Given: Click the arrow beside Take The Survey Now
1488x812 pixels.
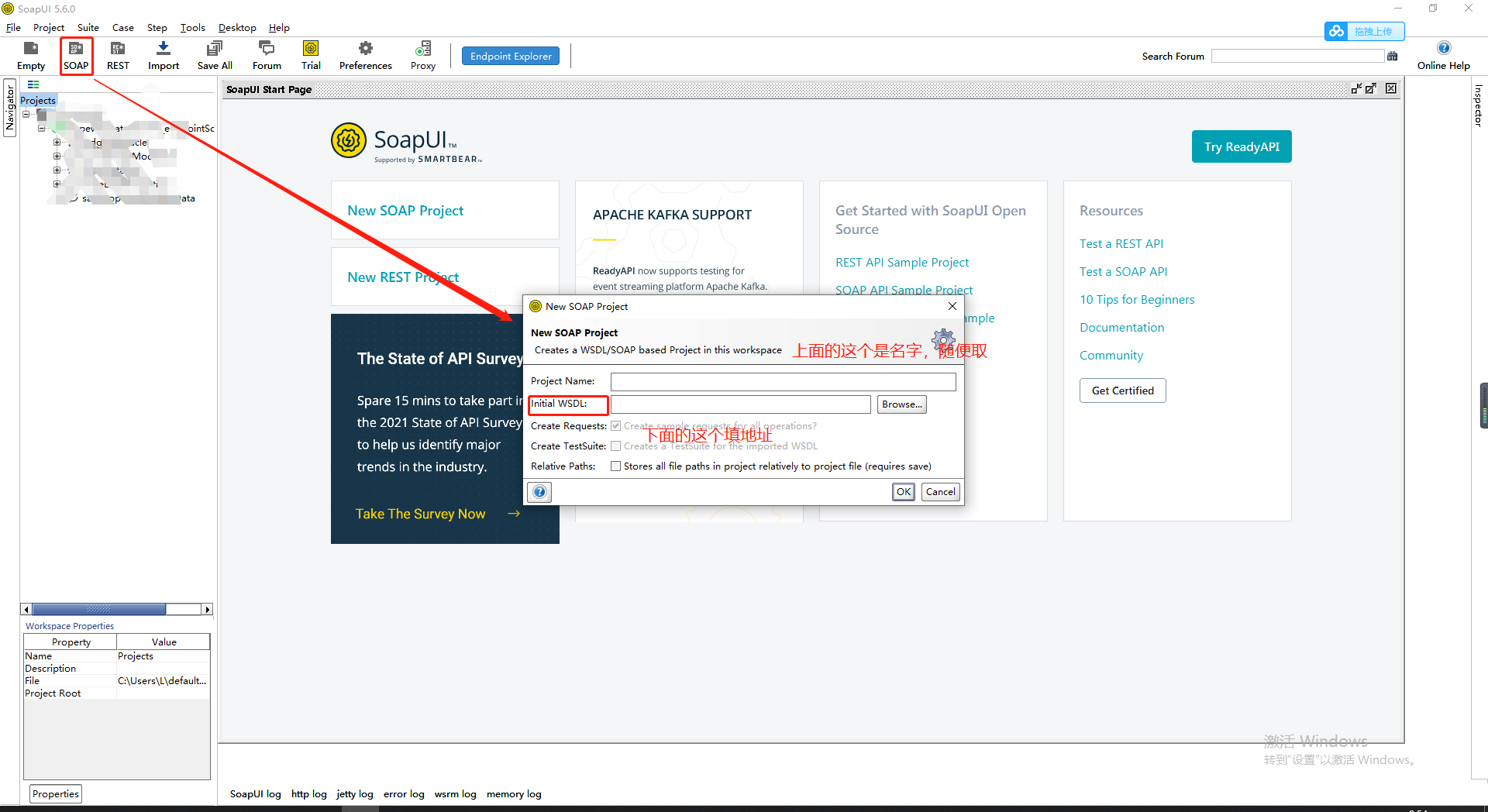Looking at the screenshot, I should pos(513,514).
